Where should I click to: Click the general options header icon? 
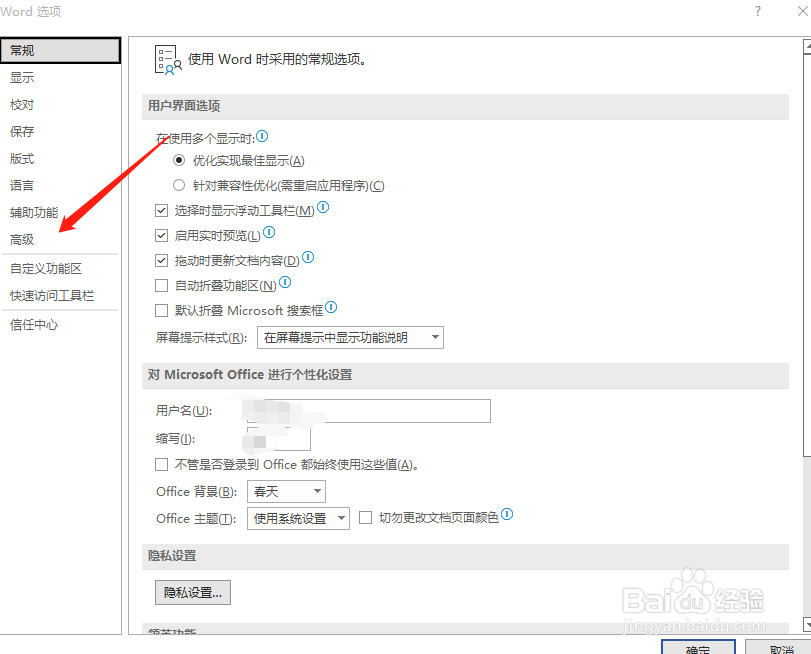[x=168, y=60]
